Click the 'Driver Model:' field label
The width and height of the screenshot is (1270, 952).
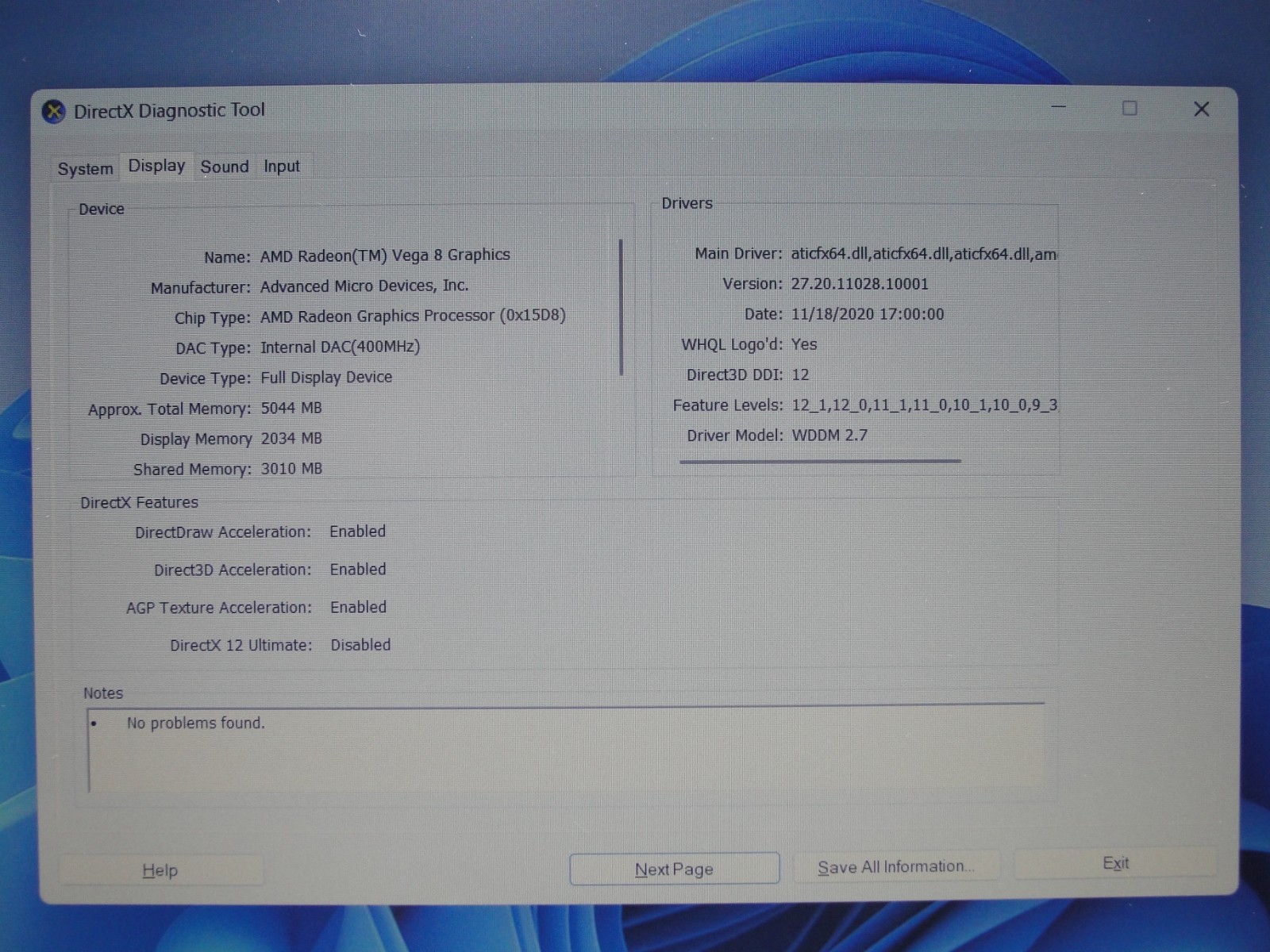pyautogui.click(x=735, y=436)
